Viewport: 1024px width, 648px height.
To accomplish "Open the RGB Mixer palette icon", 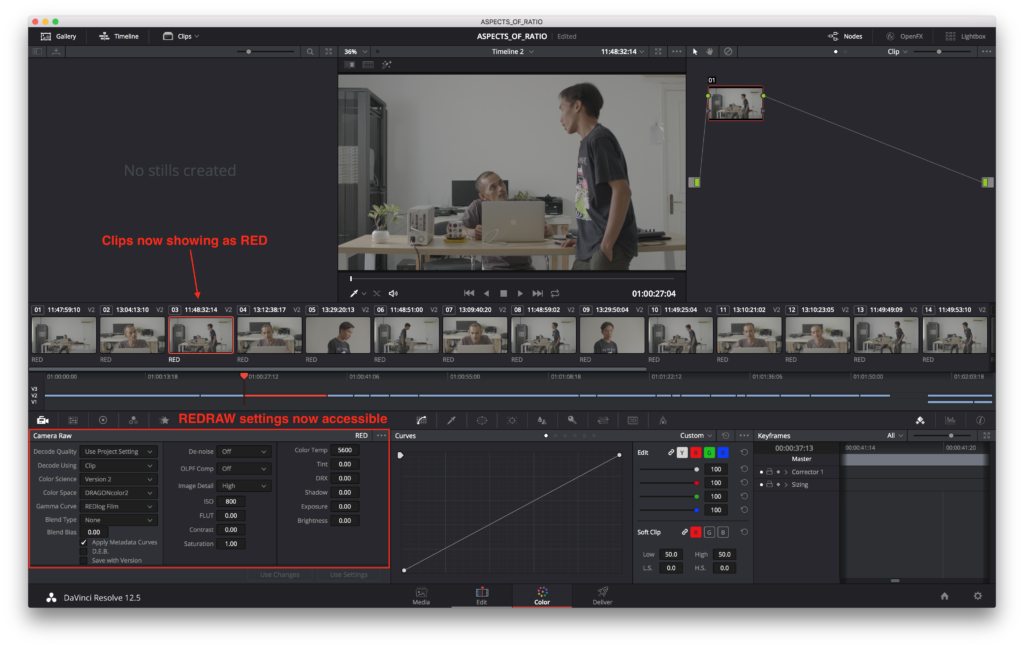I will point(133,420).
